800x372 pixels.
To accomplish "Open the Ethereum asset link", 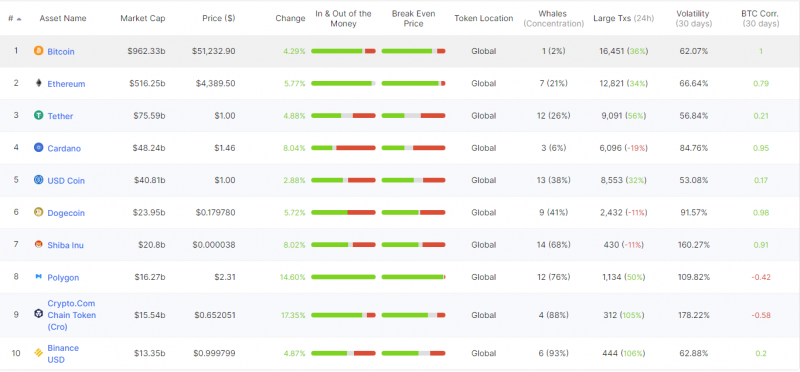I will click(66, 84).
